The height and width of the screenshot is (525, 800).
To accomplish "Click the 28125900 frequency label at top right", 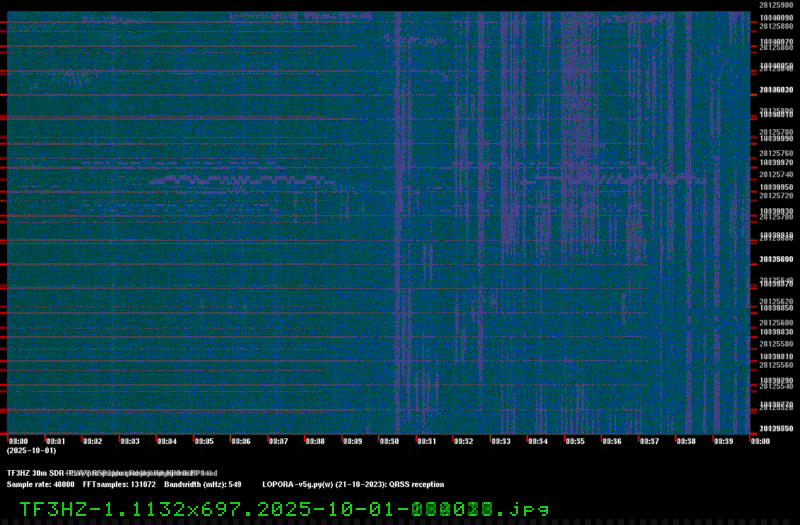I will [x=776, y=6].
